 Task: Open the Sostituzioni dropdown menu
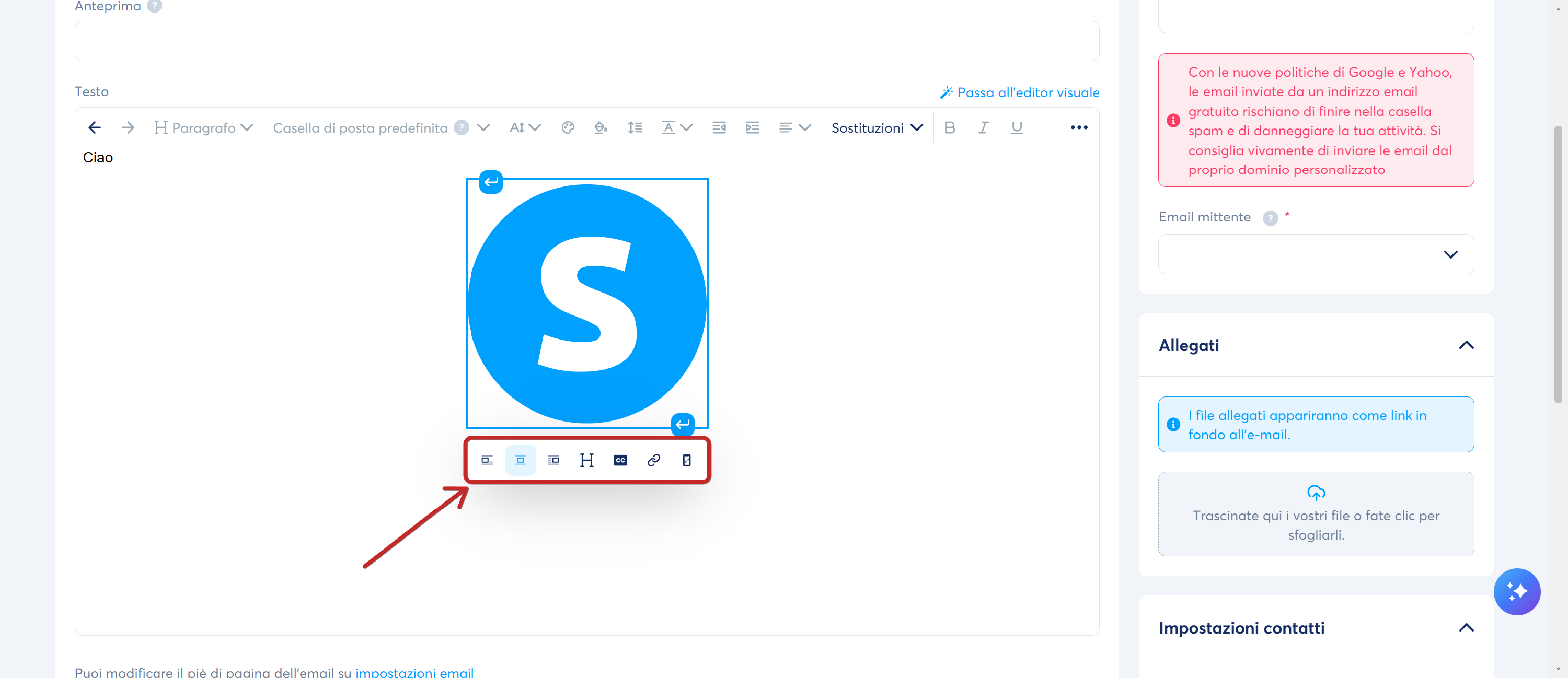pos(877,127)
